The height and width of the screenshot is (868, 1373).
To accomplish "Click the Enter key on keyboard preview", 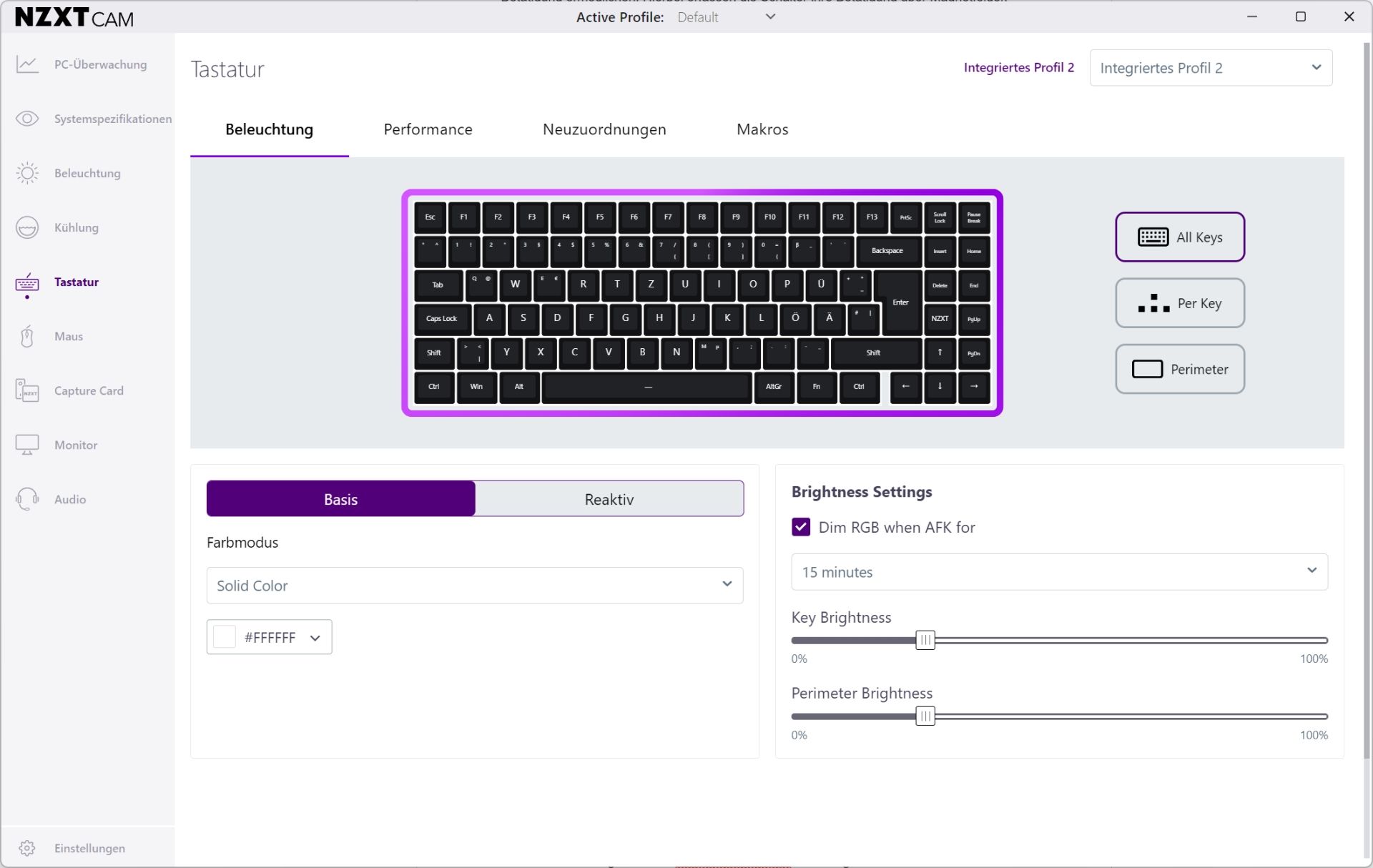I will 900,302.
